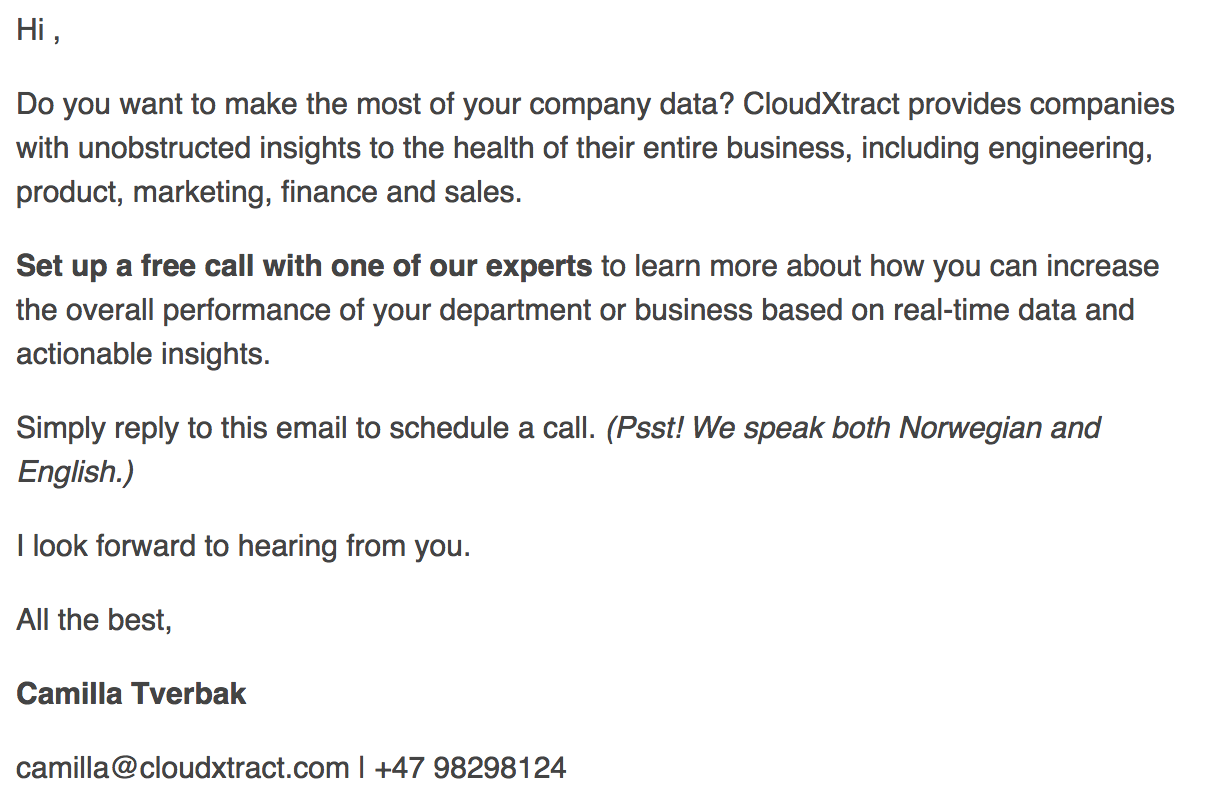Click the camilla@cloudxtract.com email address
Image resolution: width=1206 pixels, height=806 pixels.
[x=183, y=768]
